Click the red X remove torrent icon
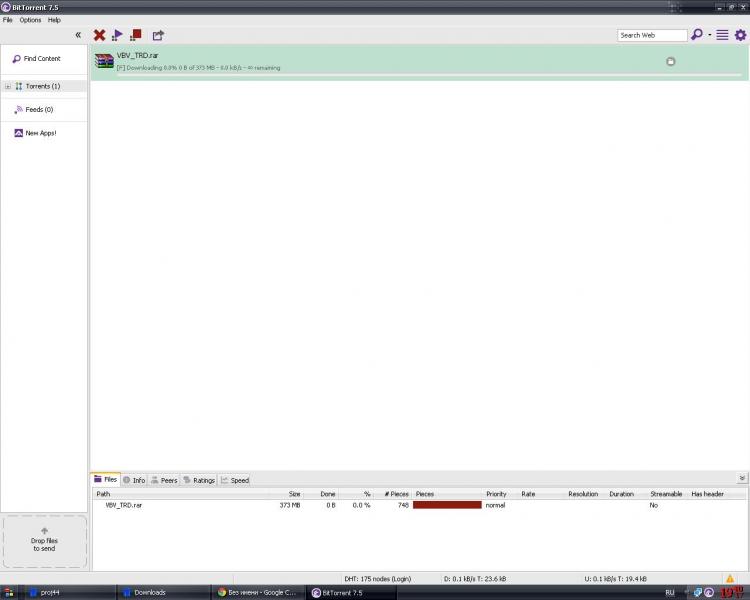Screen dimensions: 750x600 tap(99, 35)
